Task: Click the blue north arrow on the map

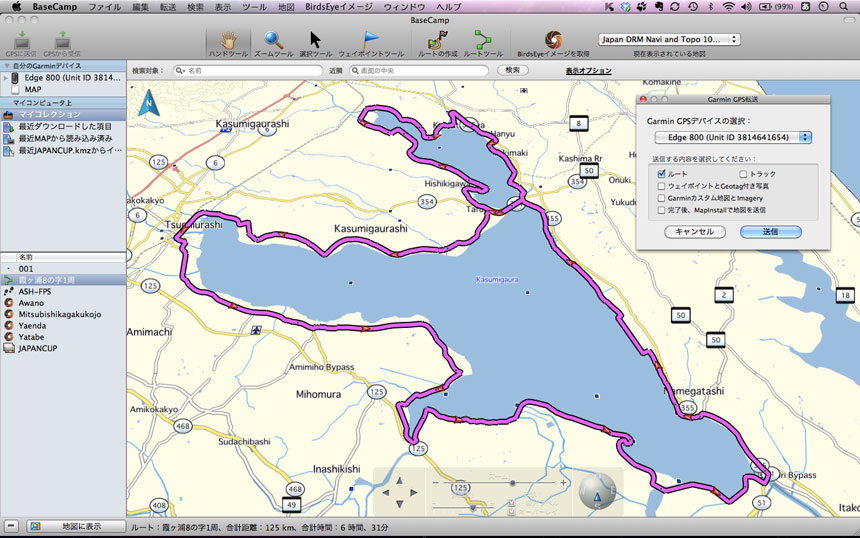Action: pos(148,104)
